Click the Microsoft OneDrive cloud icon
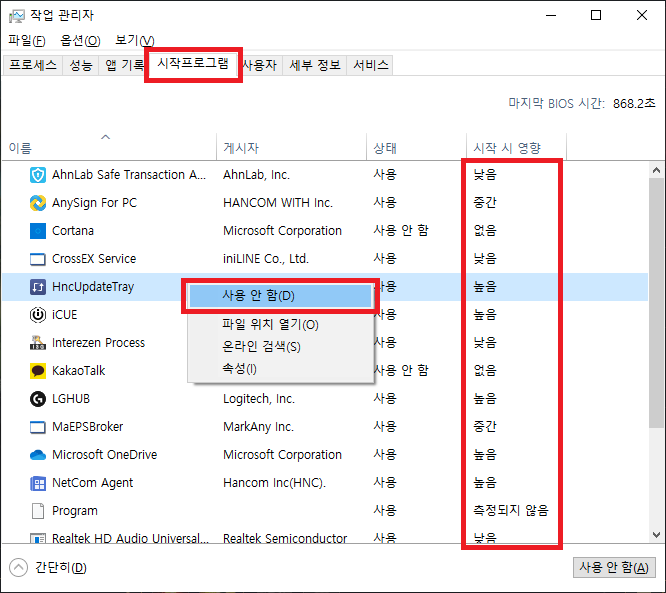 (38, 455)
